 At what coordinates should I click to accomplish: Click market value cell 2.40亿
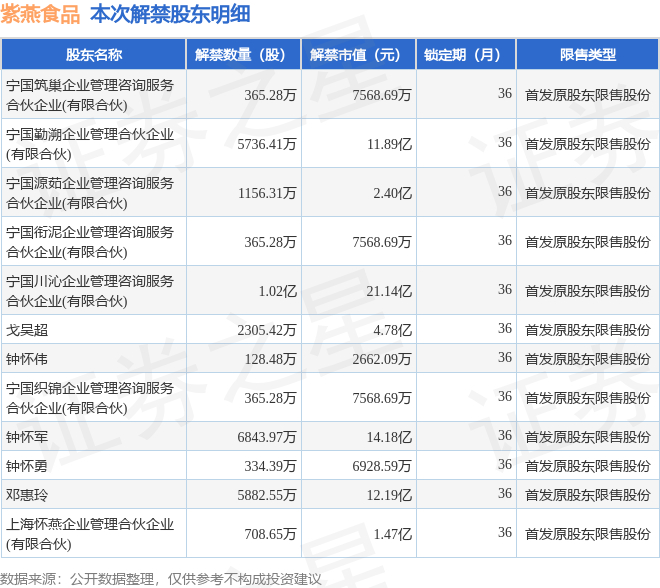click(393, 193)
